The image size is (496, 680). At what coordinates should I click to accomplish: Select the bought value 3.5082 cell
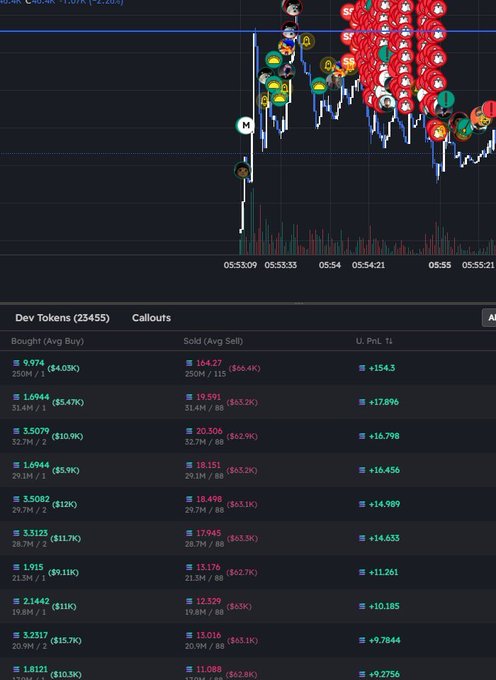[x=36, y=499]
